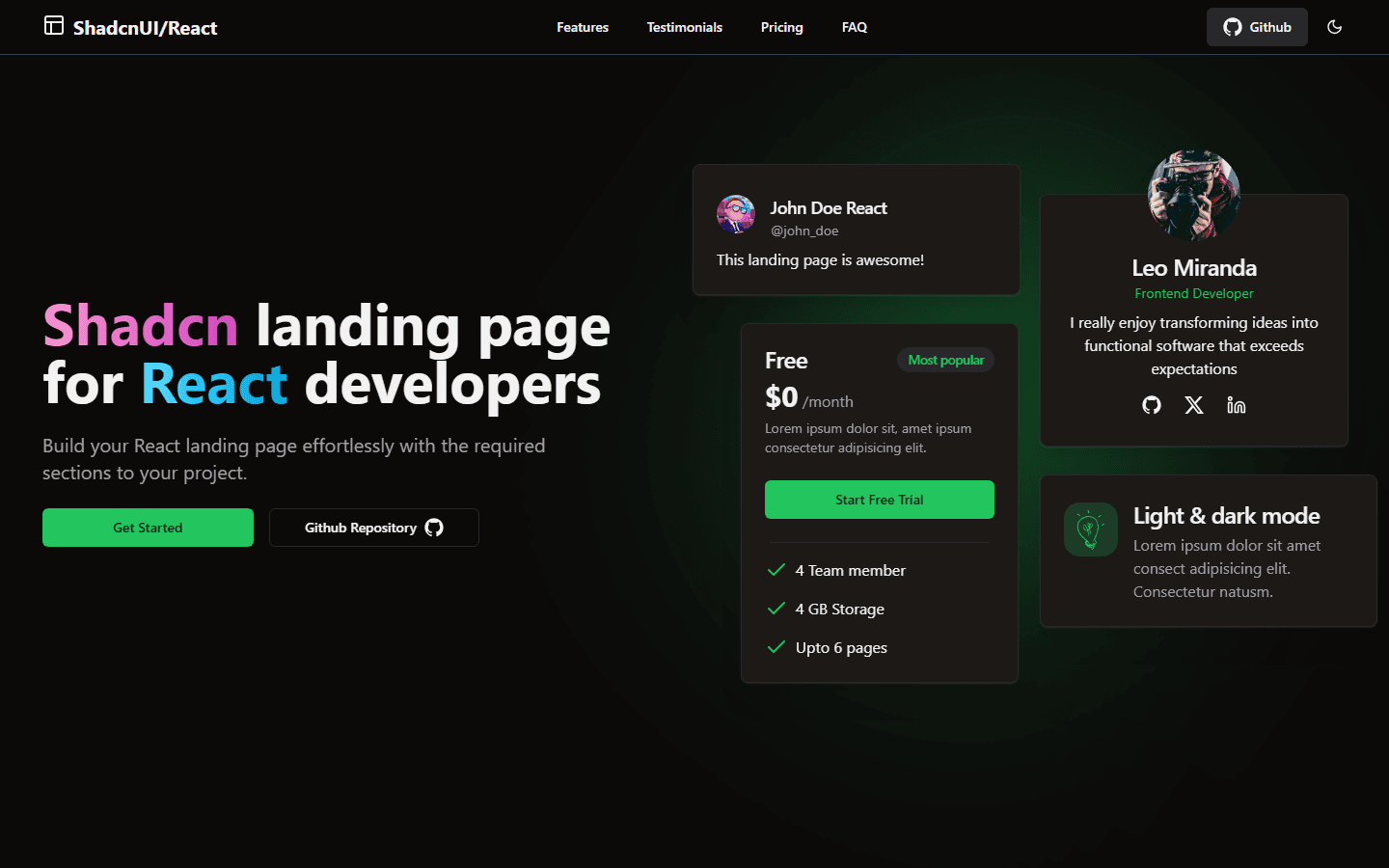Viewport: 1389px width, 868px height.
Task: Open the Github Repository button
Action: (374, 528)
